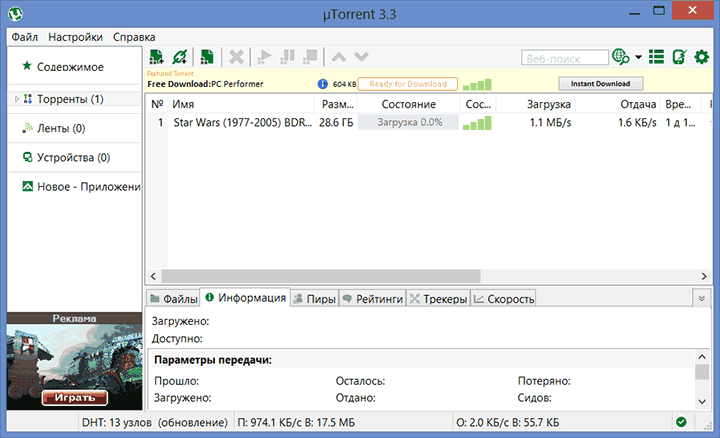Click the Ready for Download bar

point(408,84)
